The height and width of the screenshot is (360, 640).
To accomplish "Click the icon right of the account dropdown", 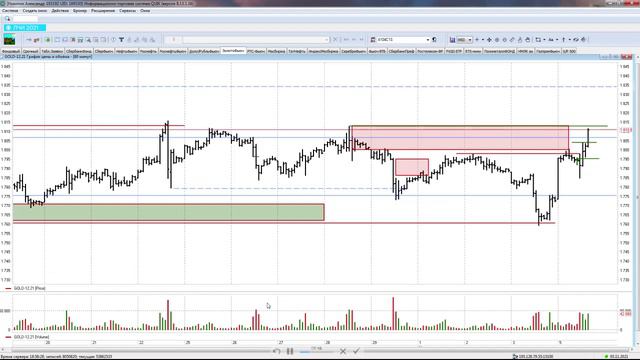I will [434, 40].
